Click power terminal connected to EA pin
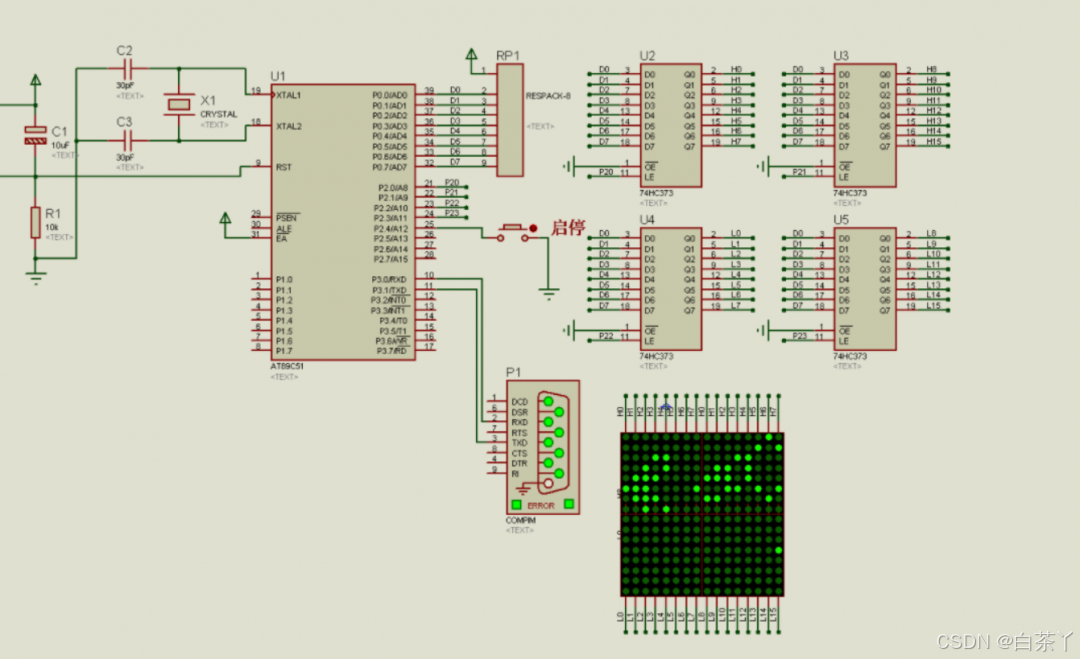Screen dimensions: 1080x659 pos(225,218)
